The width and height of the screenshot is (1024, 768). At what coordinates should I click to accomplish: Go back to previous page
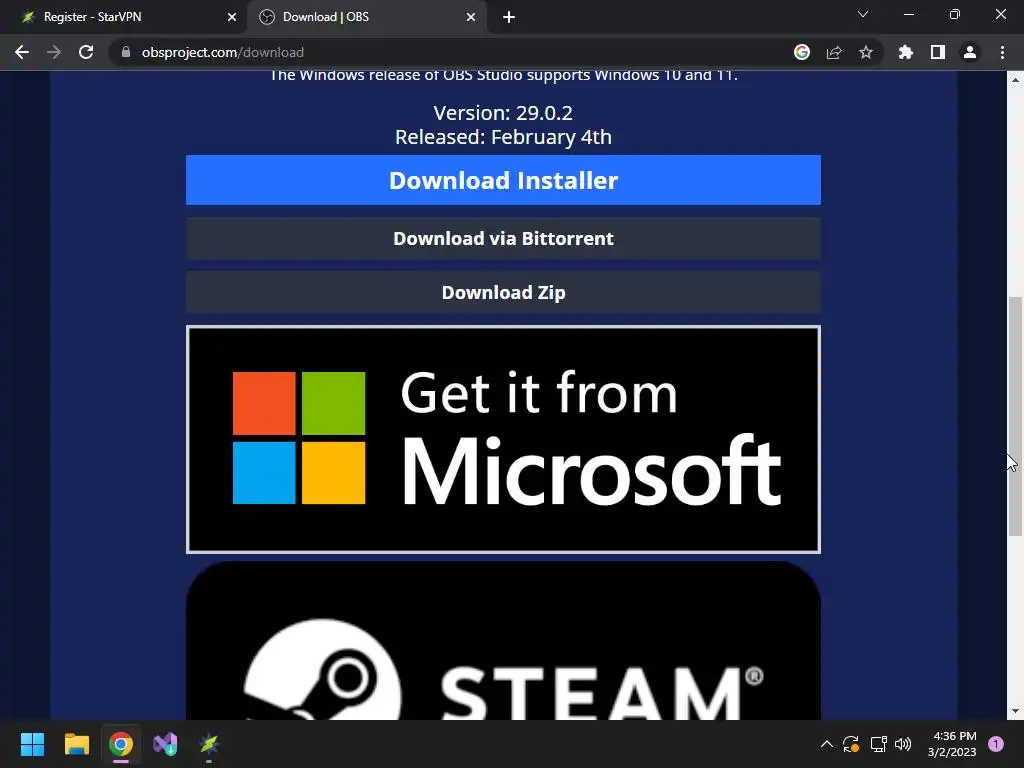tap(22, 52)
